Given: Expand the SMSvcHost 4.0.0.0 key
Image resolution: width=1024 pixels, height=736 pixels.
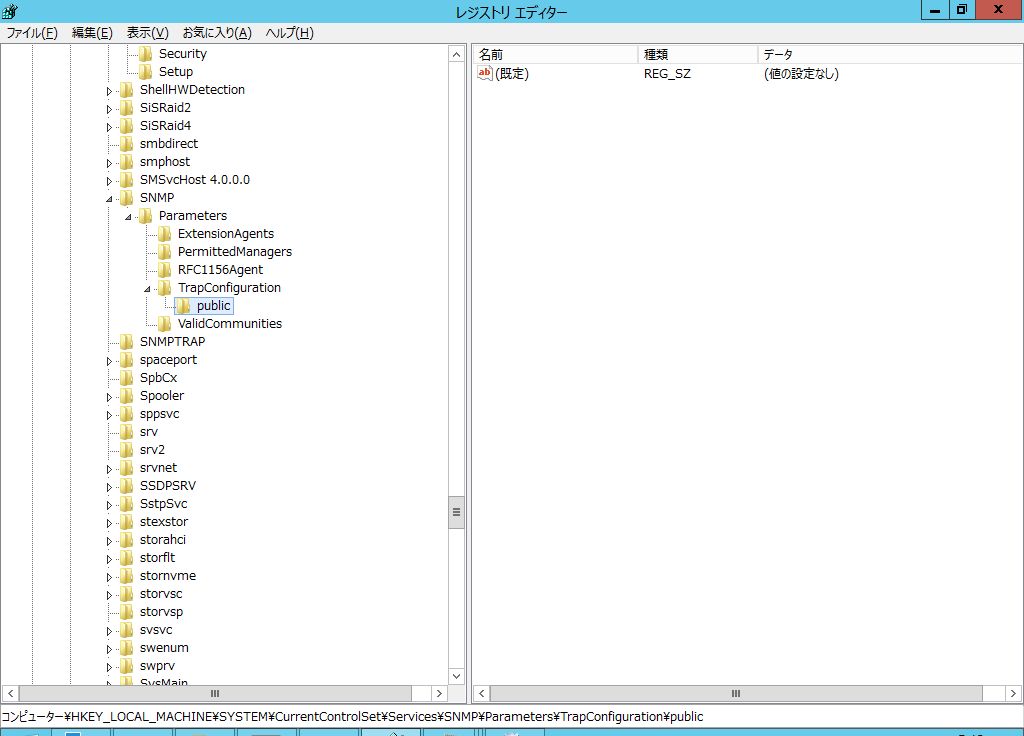Looking at the screenshot, I should (109, 181).
